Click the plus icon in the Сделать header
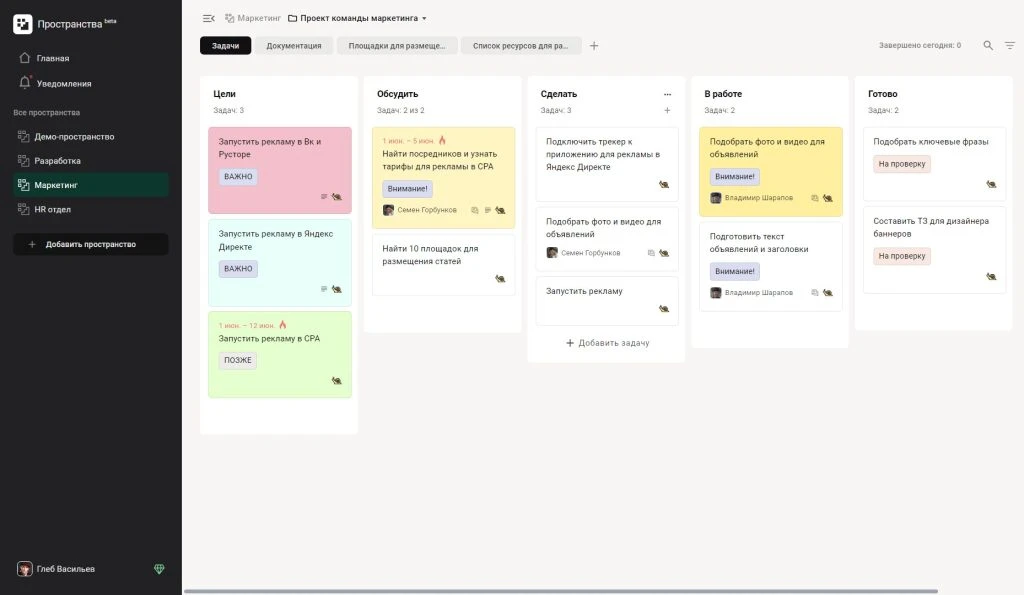This screenshot has height=595, width=1024. pos(667,111)
